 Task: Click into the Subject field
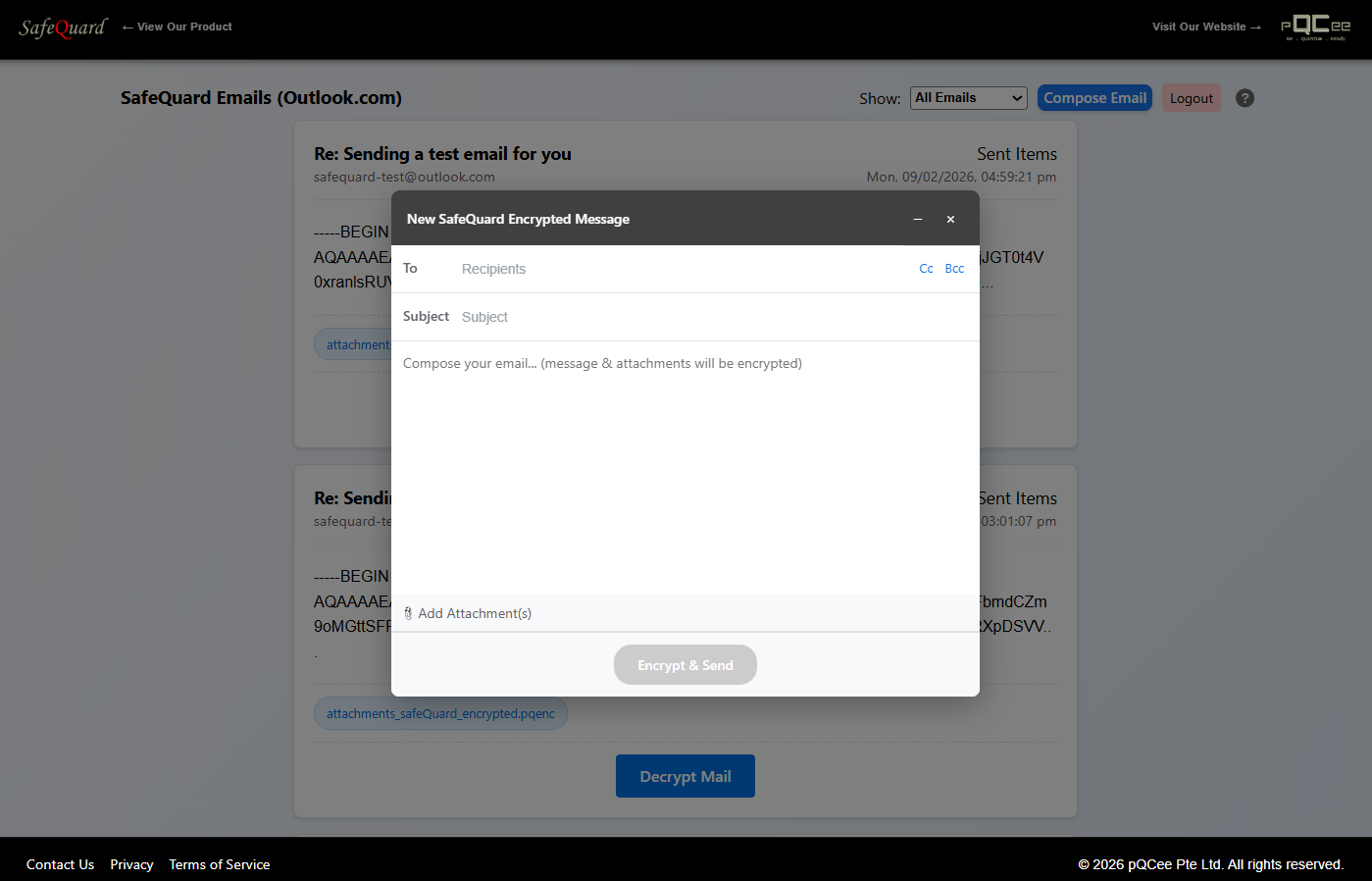tap(706, 317)
